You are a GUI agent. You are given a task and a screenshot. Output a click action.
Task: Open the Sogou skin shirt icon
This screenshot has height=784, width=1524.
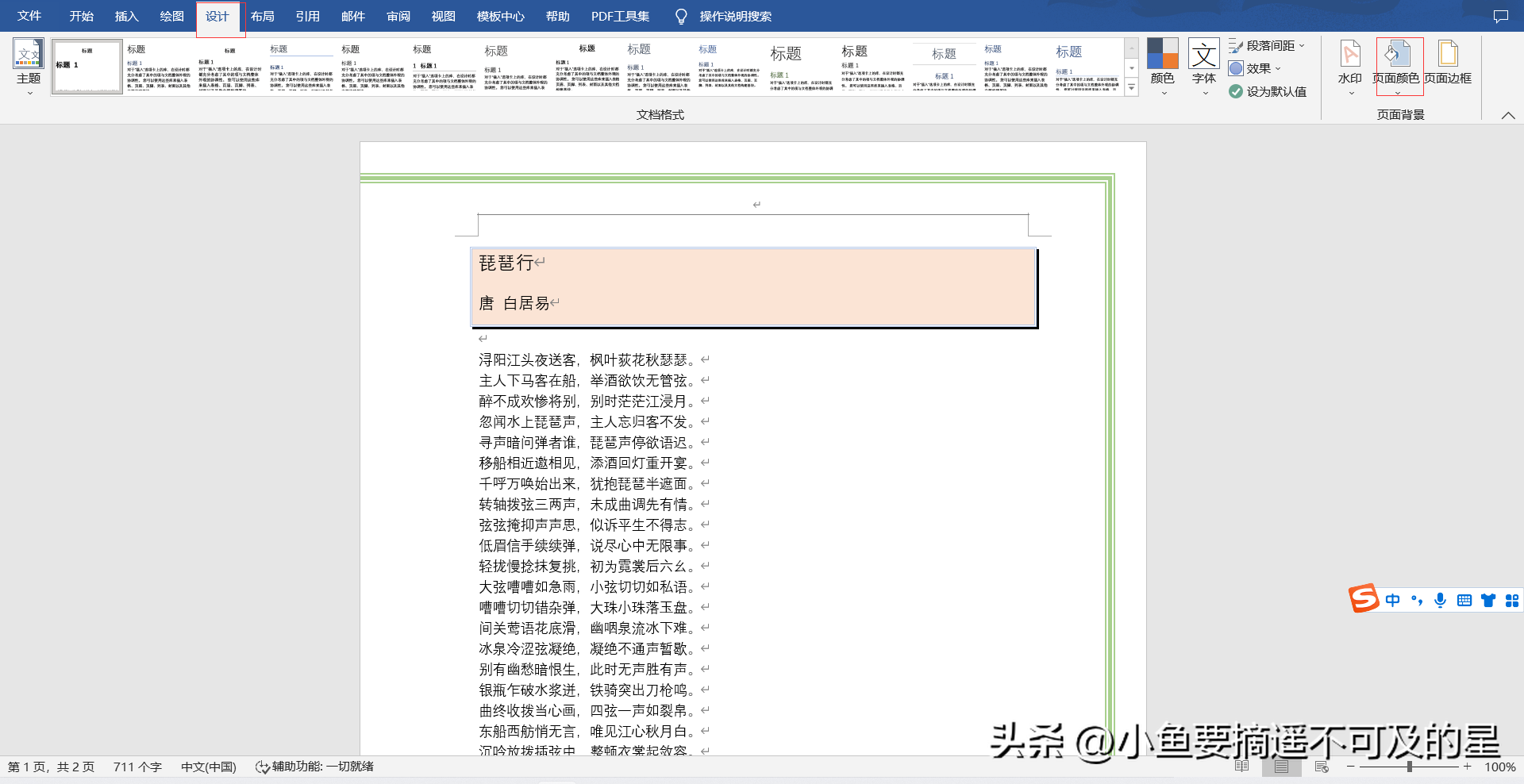pos(1488,601)
